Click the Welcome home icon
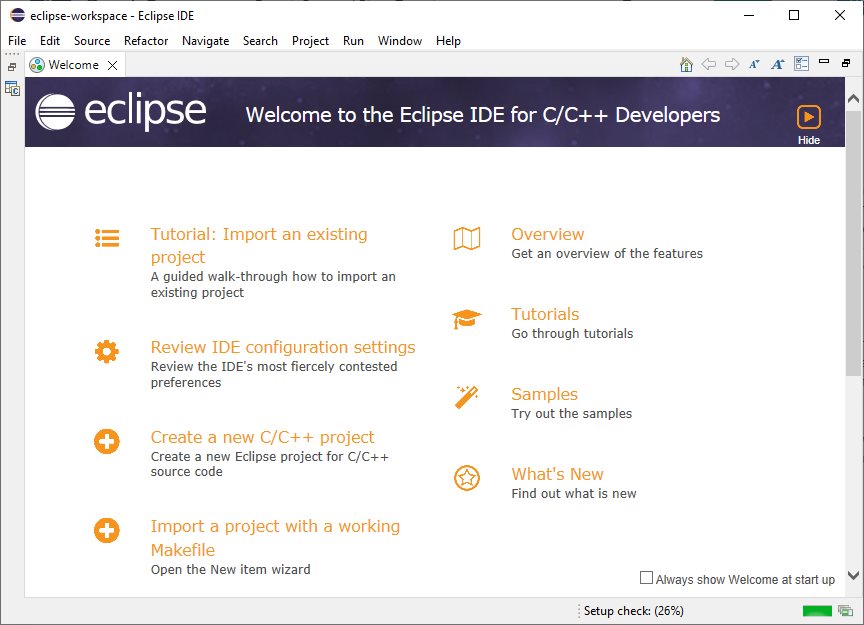The height and width of the screenshot is (625, 864). click(686, 63)
